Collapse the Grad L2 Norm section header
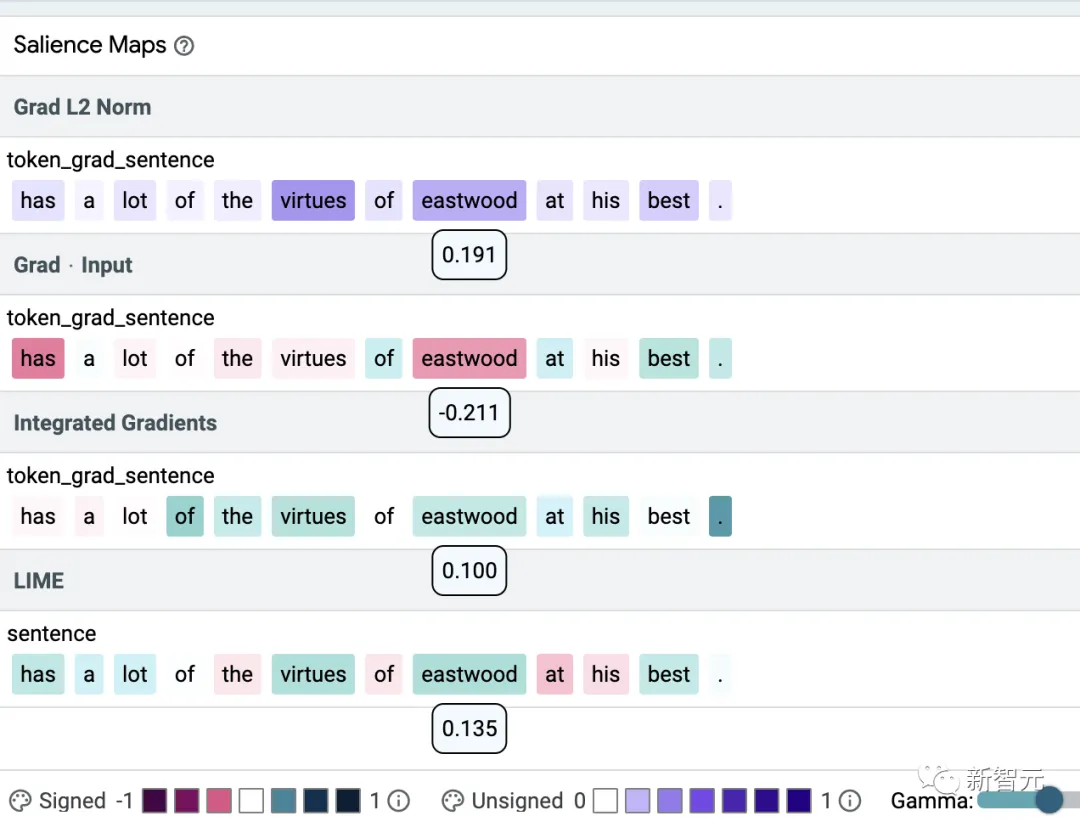 (82, 107)
